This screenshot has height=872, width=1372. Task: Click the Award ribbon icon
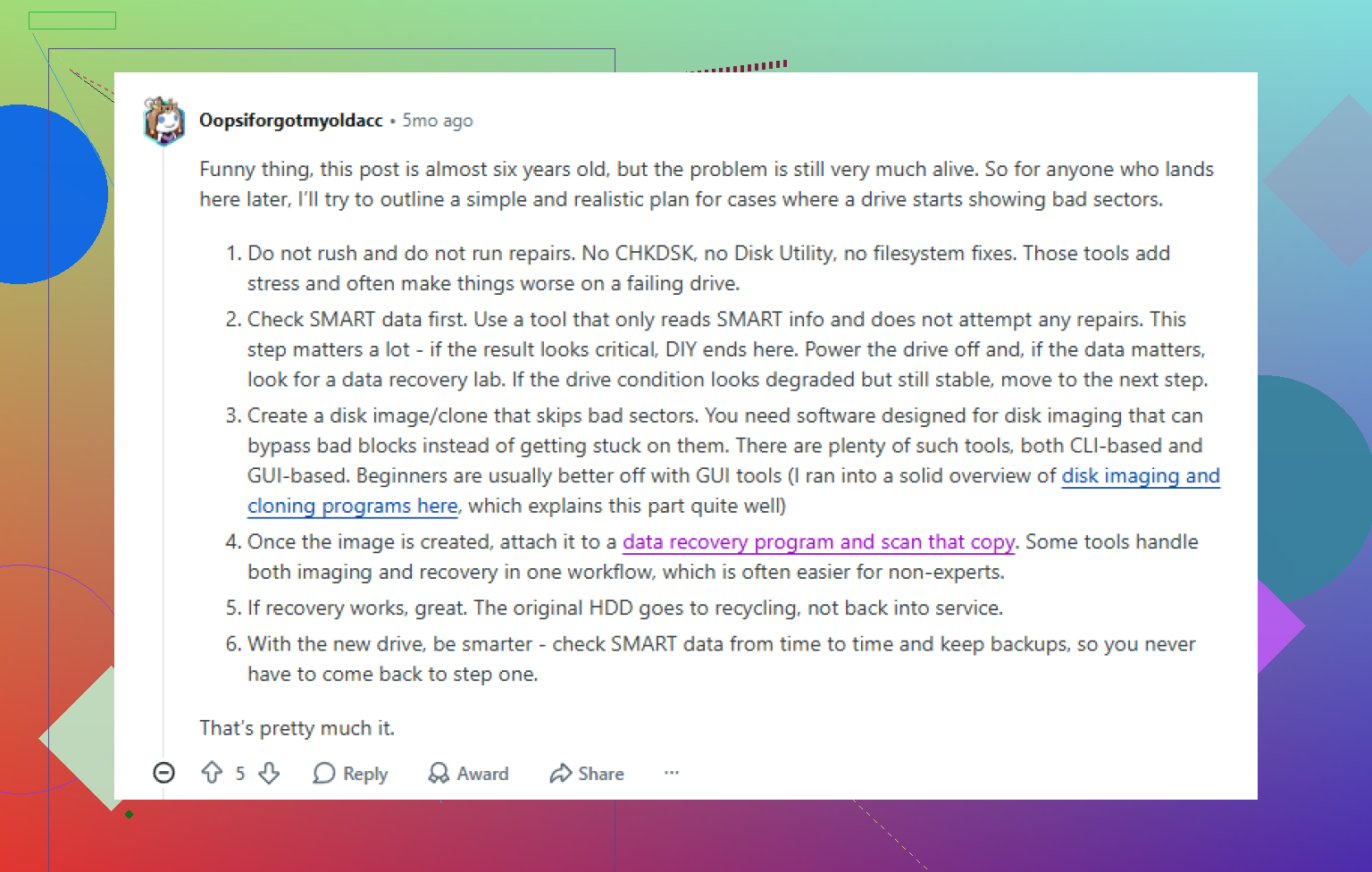439,773
